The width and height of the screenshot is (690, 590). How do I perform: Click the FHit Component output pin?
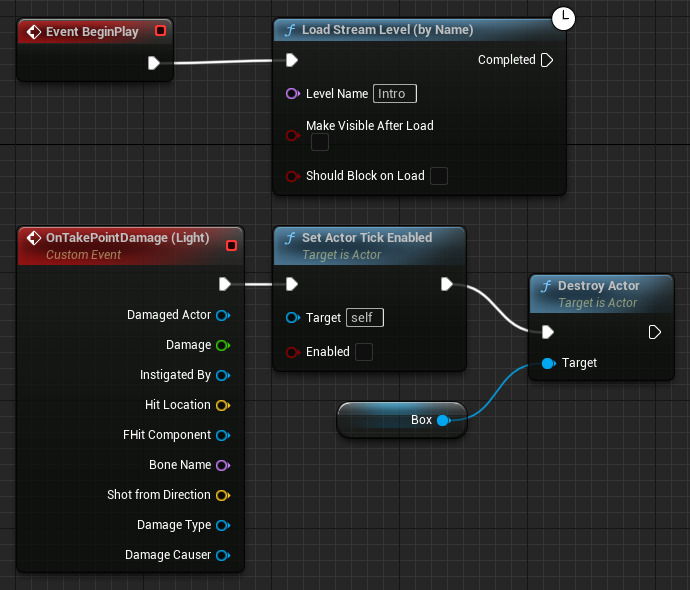pos(223,435)
